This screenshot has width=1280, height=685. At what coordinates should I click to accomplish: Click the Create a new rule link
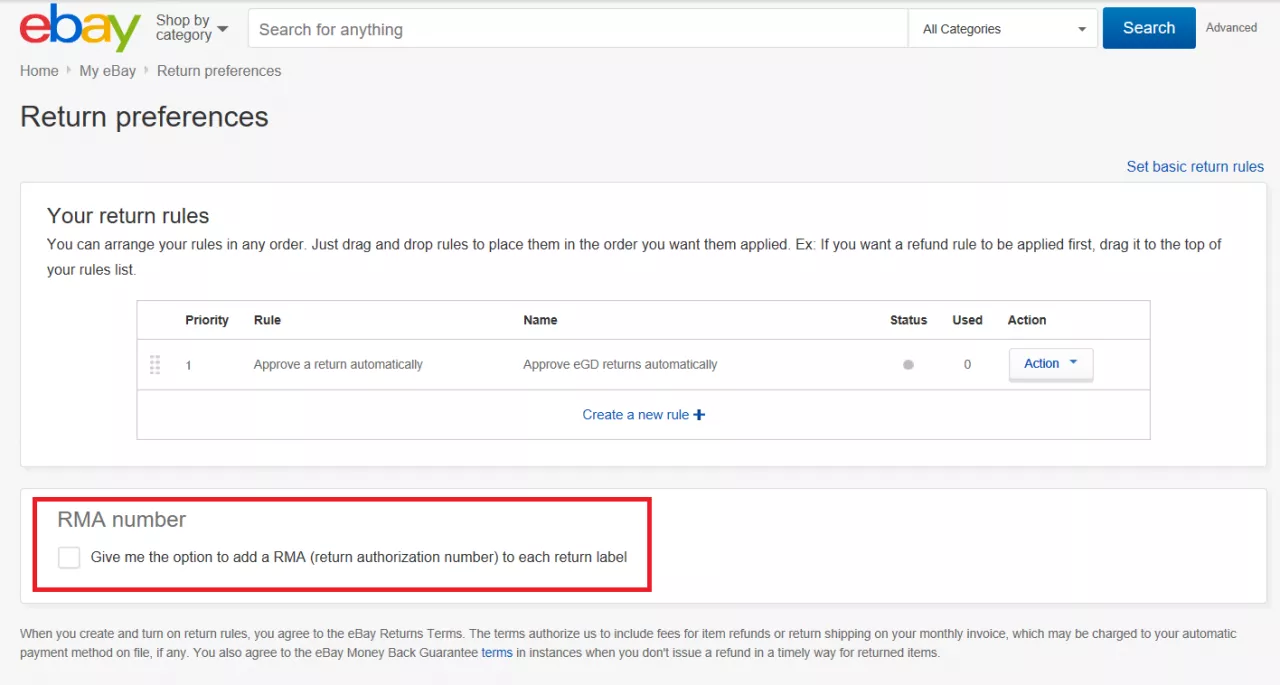(636, 415)
